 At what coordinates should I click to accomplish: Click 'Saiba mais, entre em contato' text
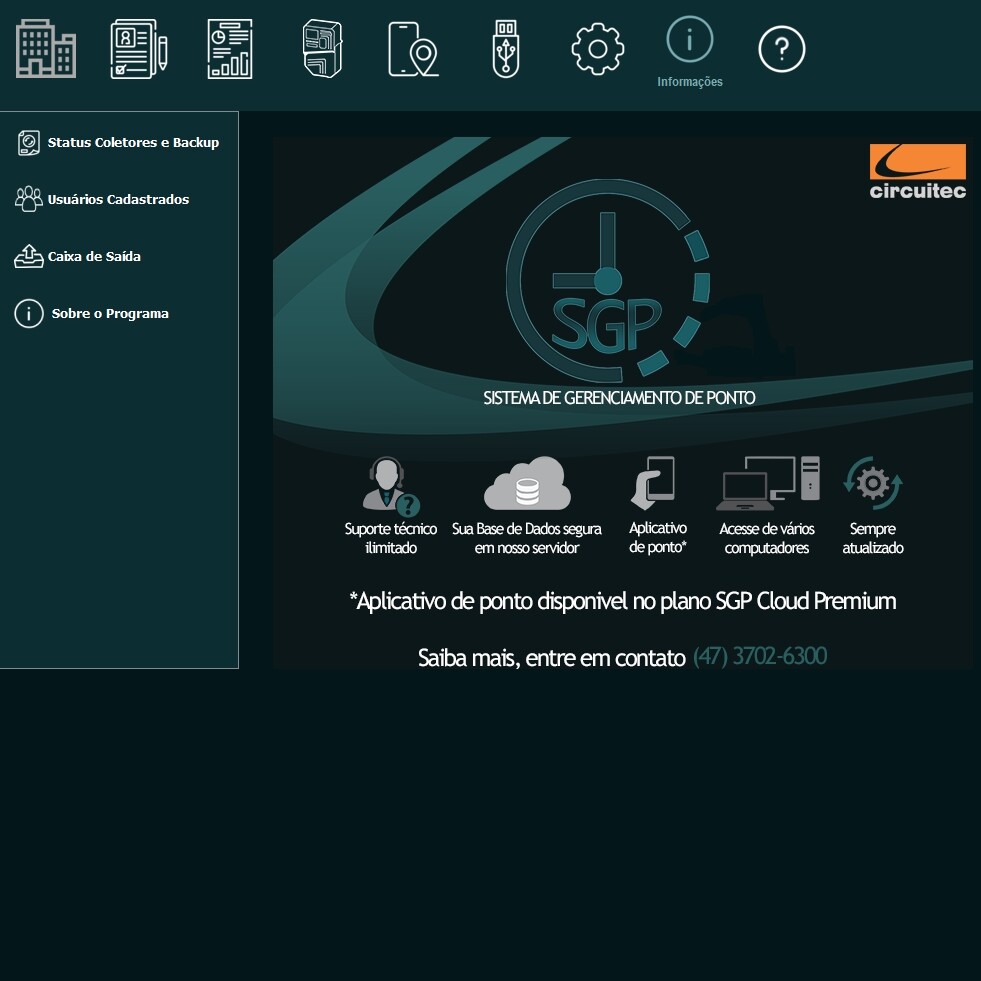(x=552, y=658)
